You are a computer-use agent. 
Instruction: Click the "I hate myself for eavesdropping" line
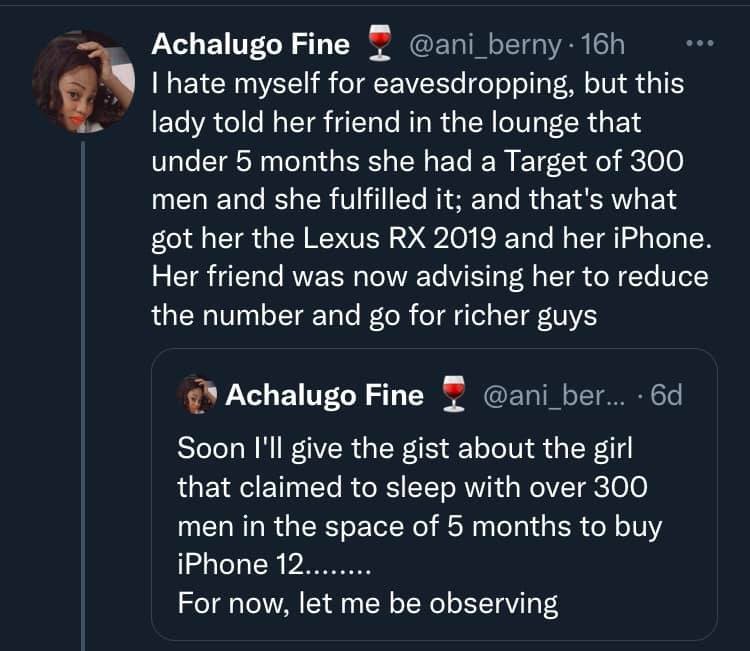417,83
